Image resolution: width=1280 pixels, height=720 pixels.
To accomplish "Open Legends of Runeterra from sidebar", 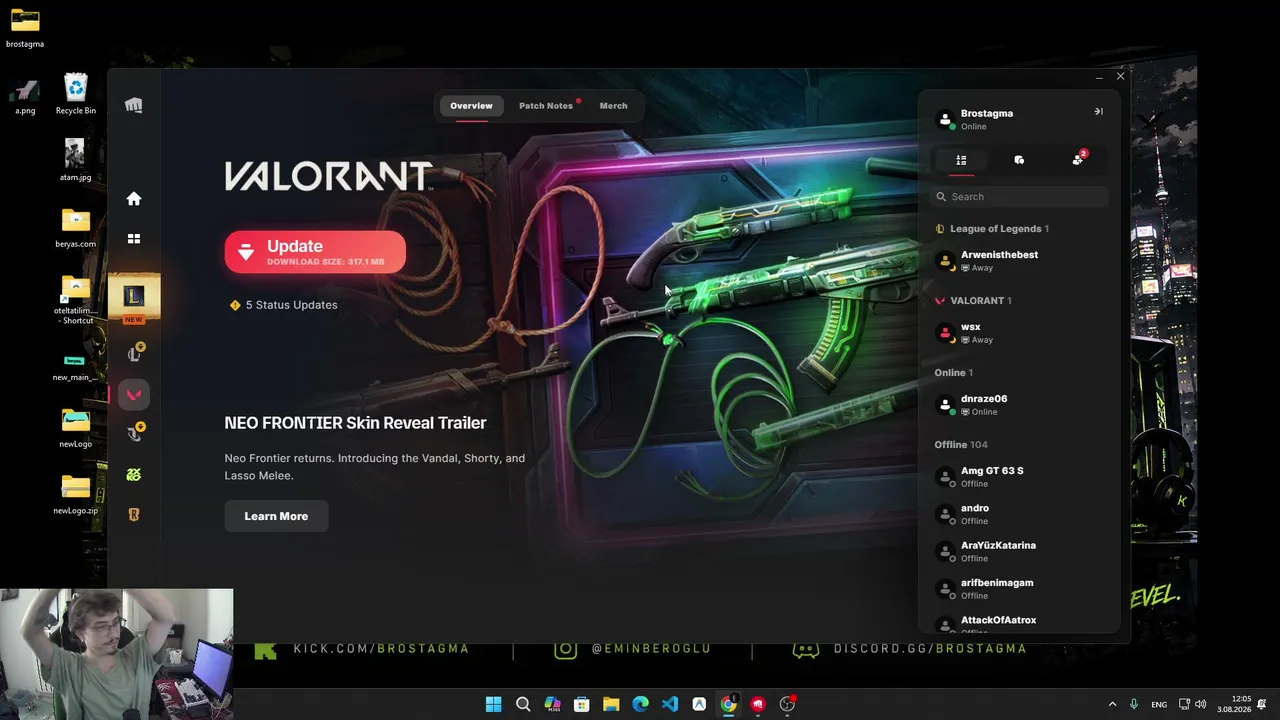I will [x=134, y=515].
